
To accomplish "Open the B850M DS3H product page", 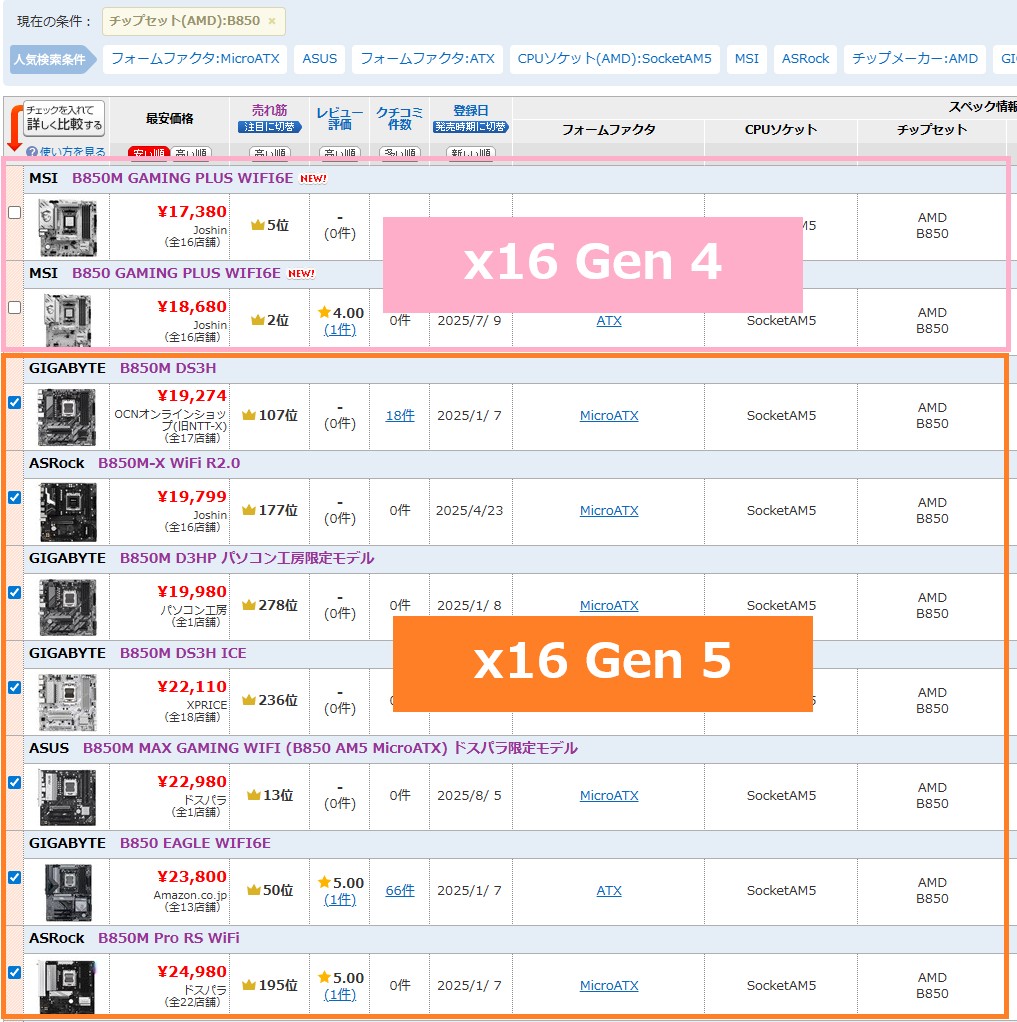I will click(x=167, y=368).
